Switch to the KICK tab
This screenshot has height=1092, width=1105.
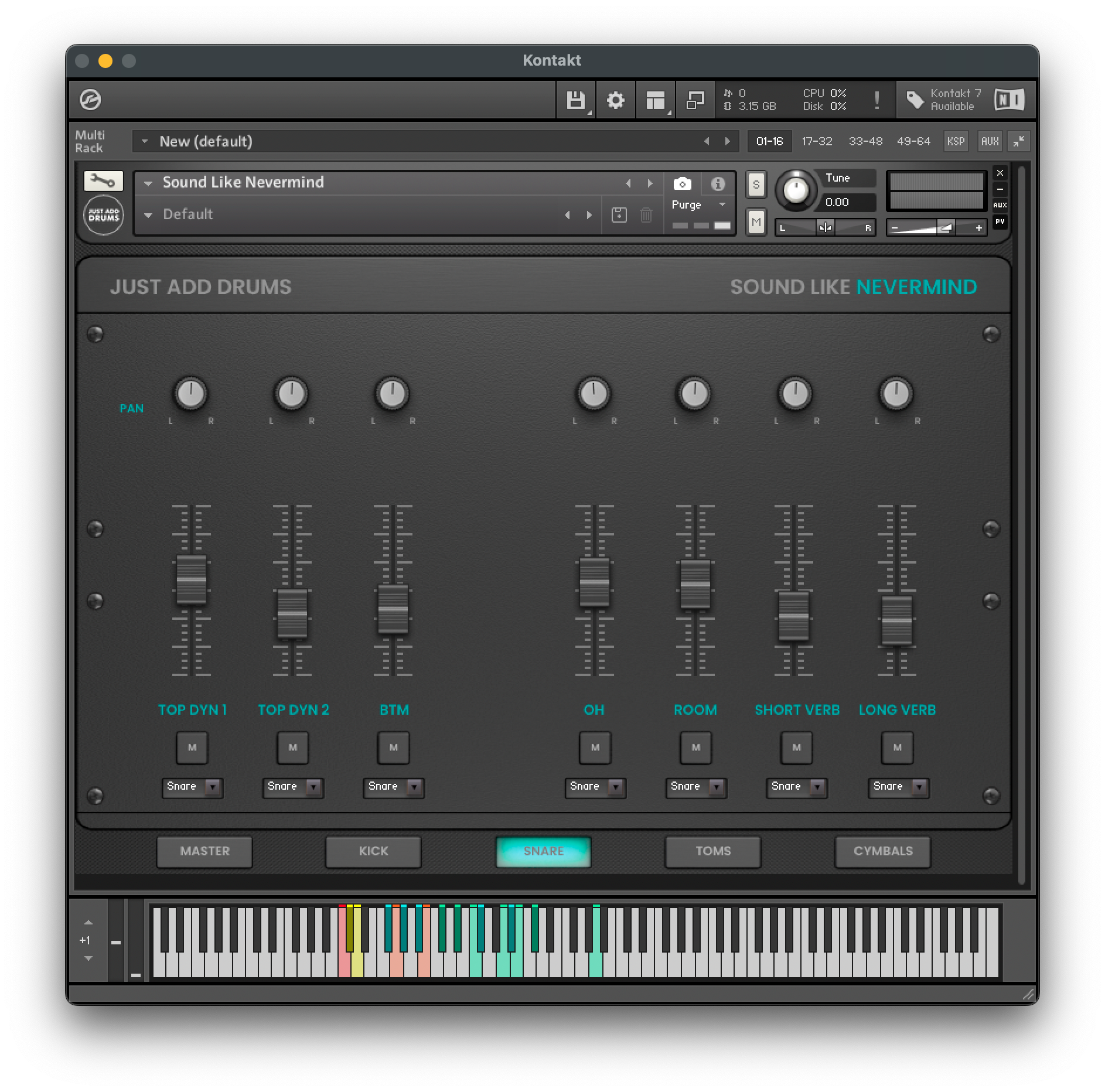coord(373,851)
